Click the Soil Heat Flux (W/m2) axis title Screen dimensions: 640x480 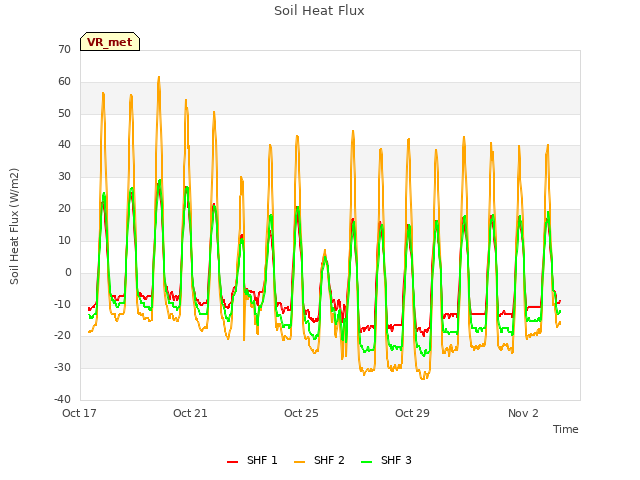(14, 226)
